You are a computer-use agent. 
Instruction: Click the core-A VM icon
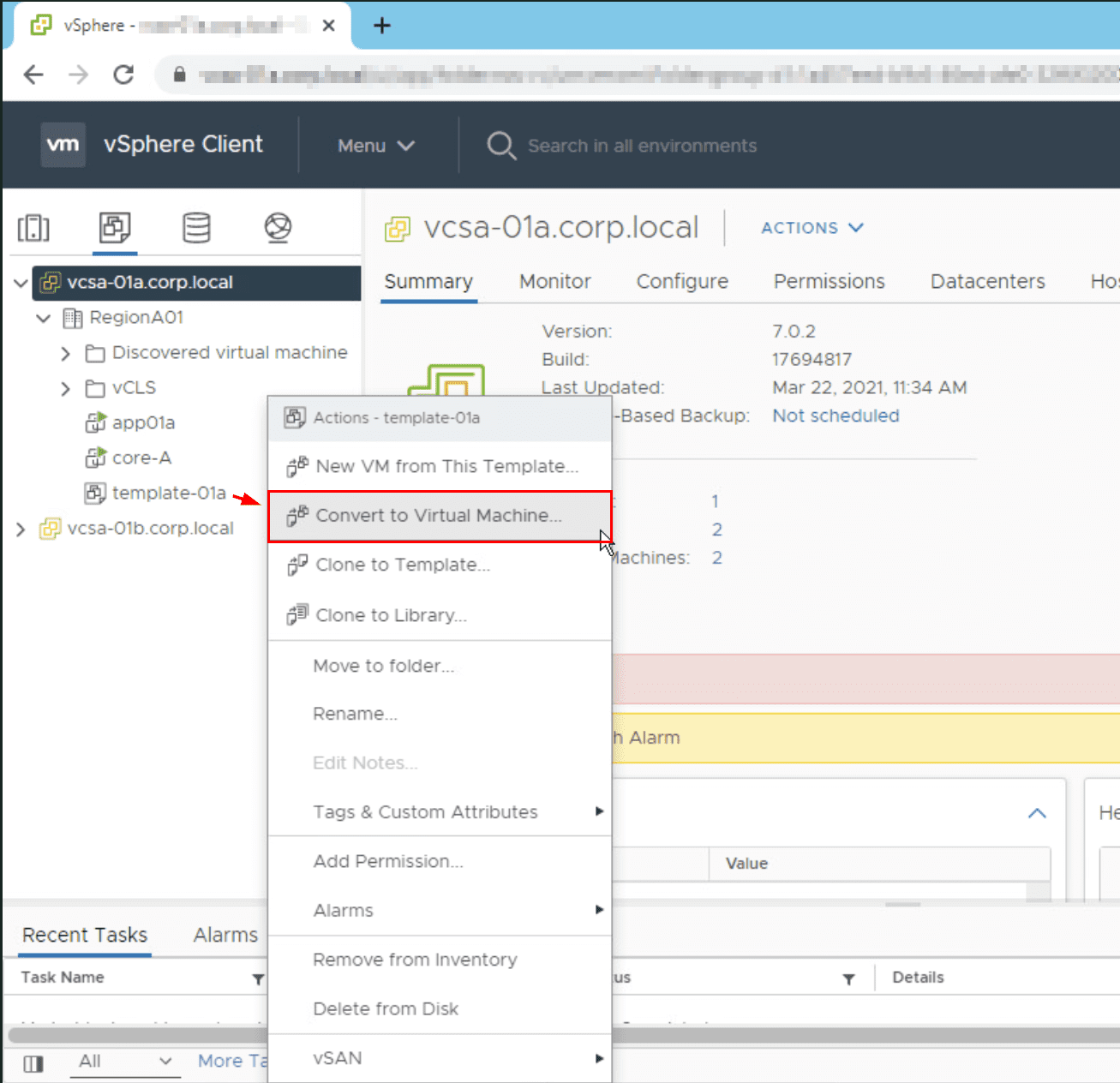pos(95,458)
